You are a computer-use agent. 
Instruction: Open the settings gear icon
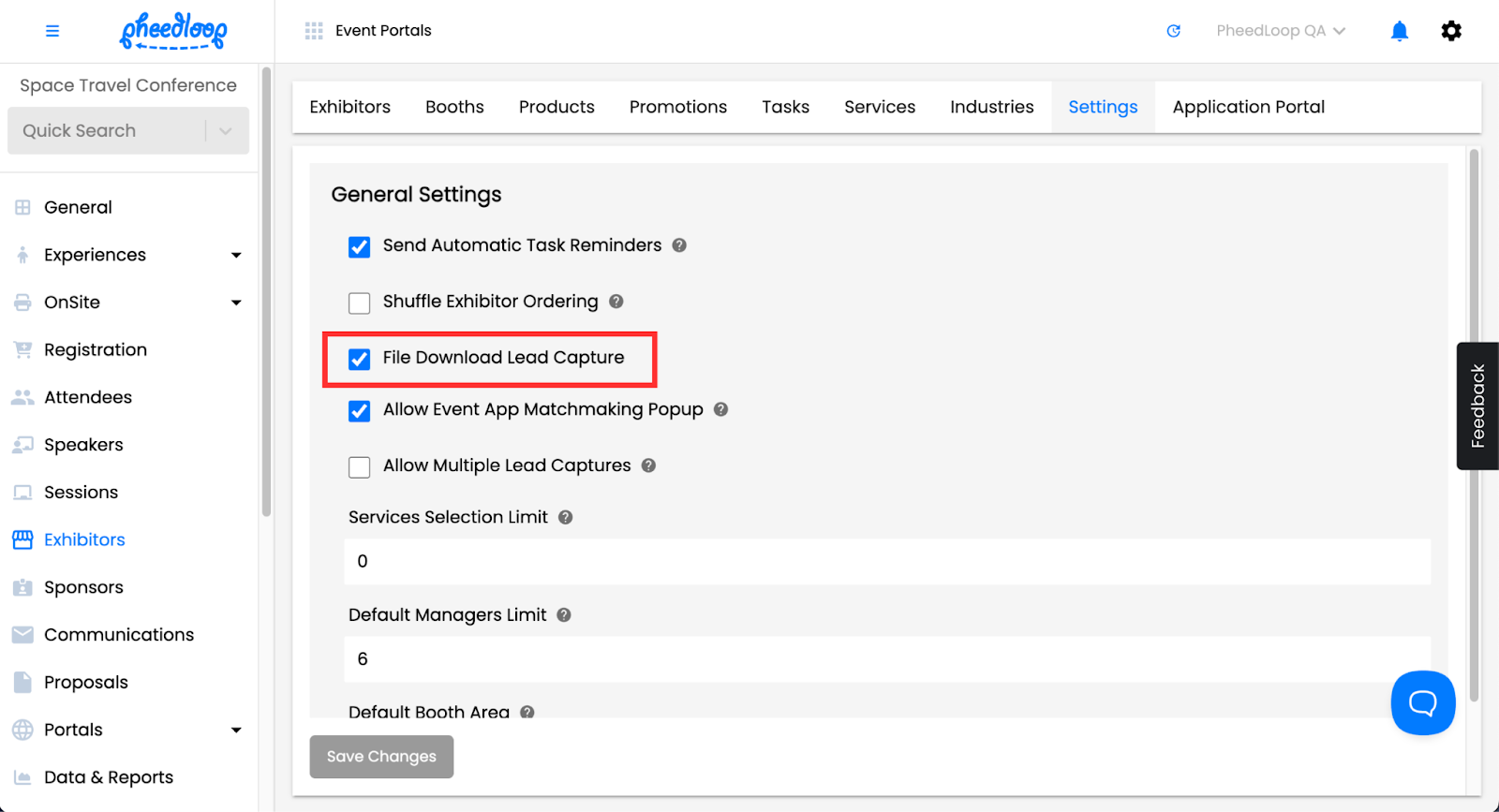click(x=1451, y=31)
